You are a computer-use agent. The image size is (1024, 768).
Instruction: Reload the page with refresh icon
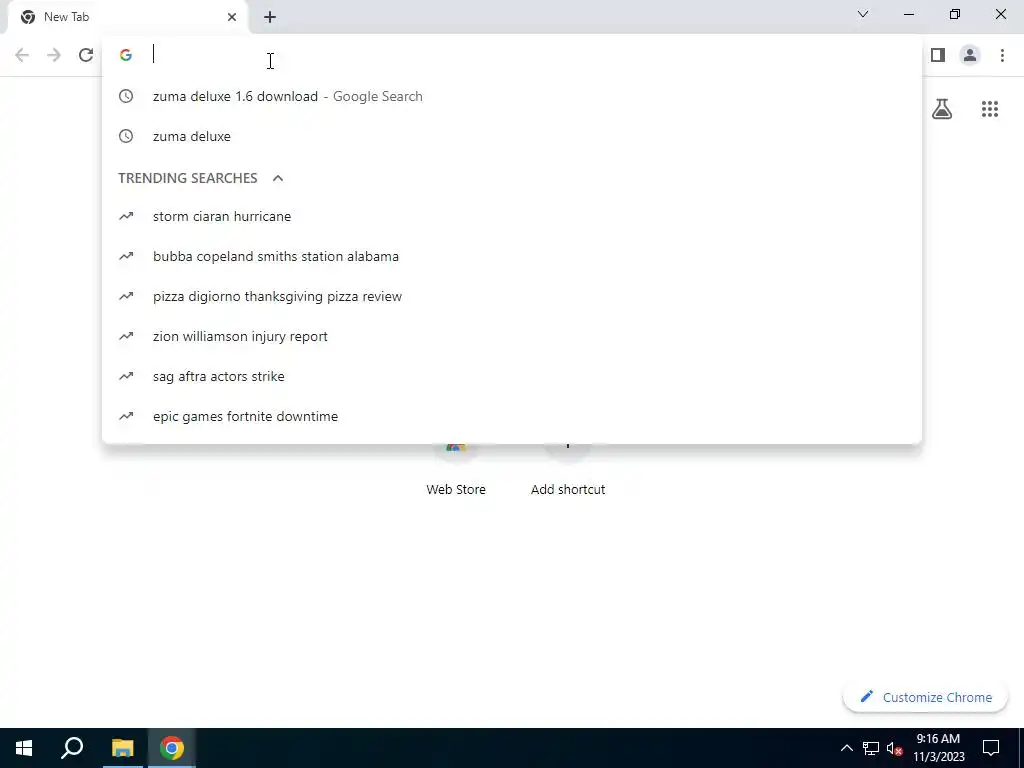click(86, 55)
